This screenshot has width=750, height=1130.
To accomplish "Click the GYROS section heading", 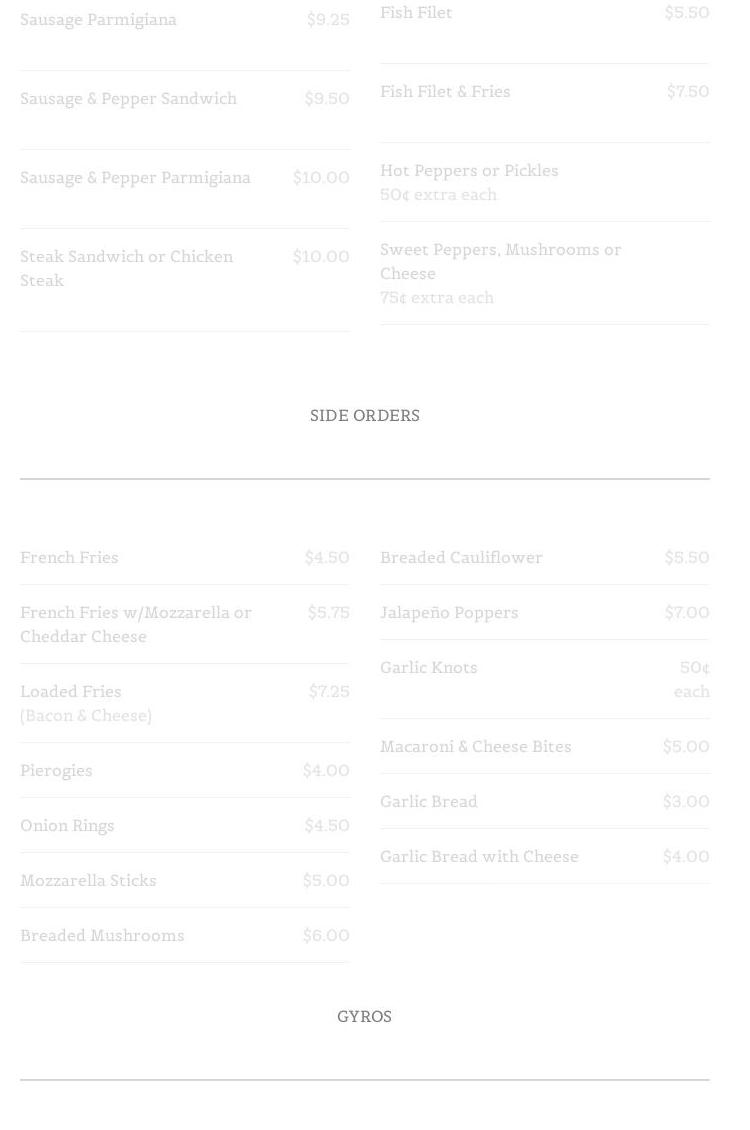I will click(365, 1017).
